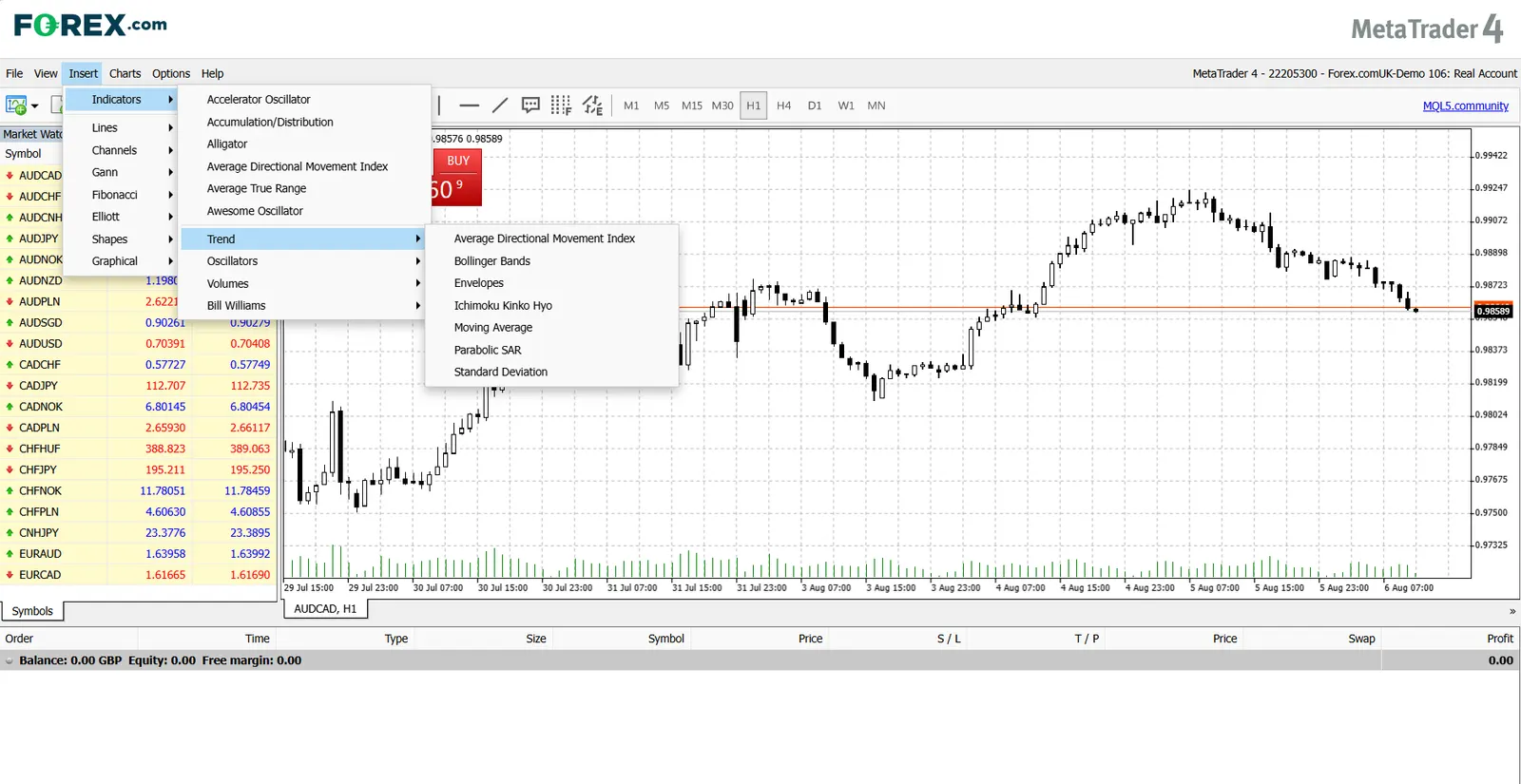Image resolution: width=1521 pixels, height=784 pixels.
Task: Switch chart to W1 weekly timeframe
Action: coord(846,105)
